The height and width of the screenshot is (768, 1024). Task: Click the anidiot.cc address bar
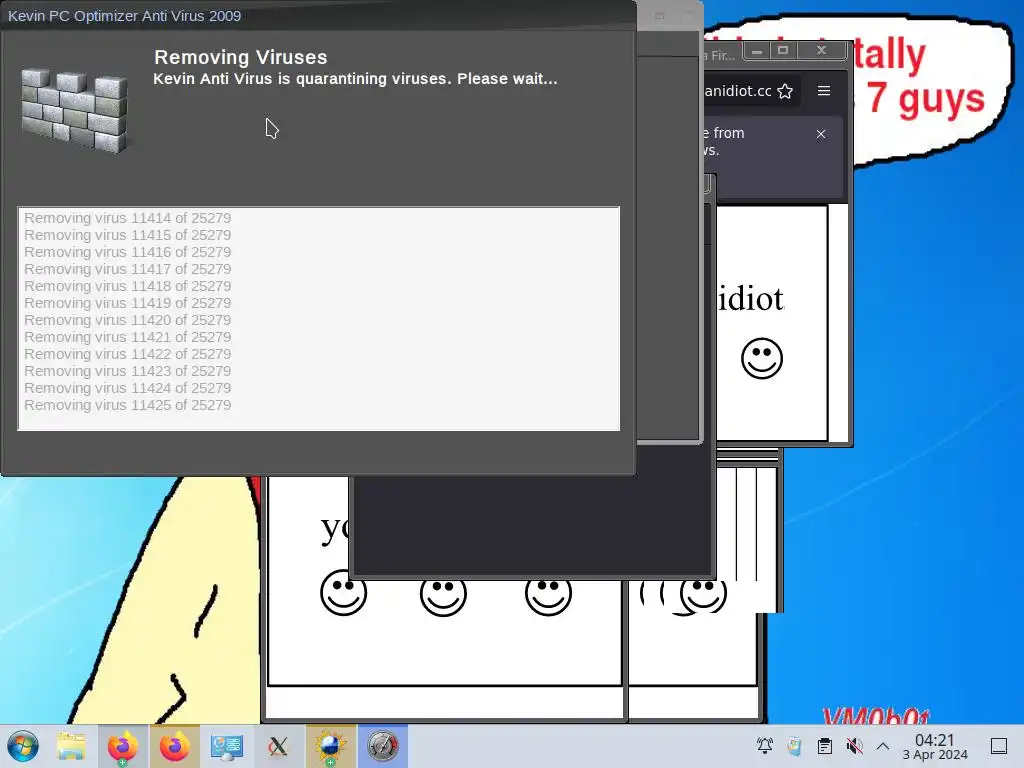point(738,91)
